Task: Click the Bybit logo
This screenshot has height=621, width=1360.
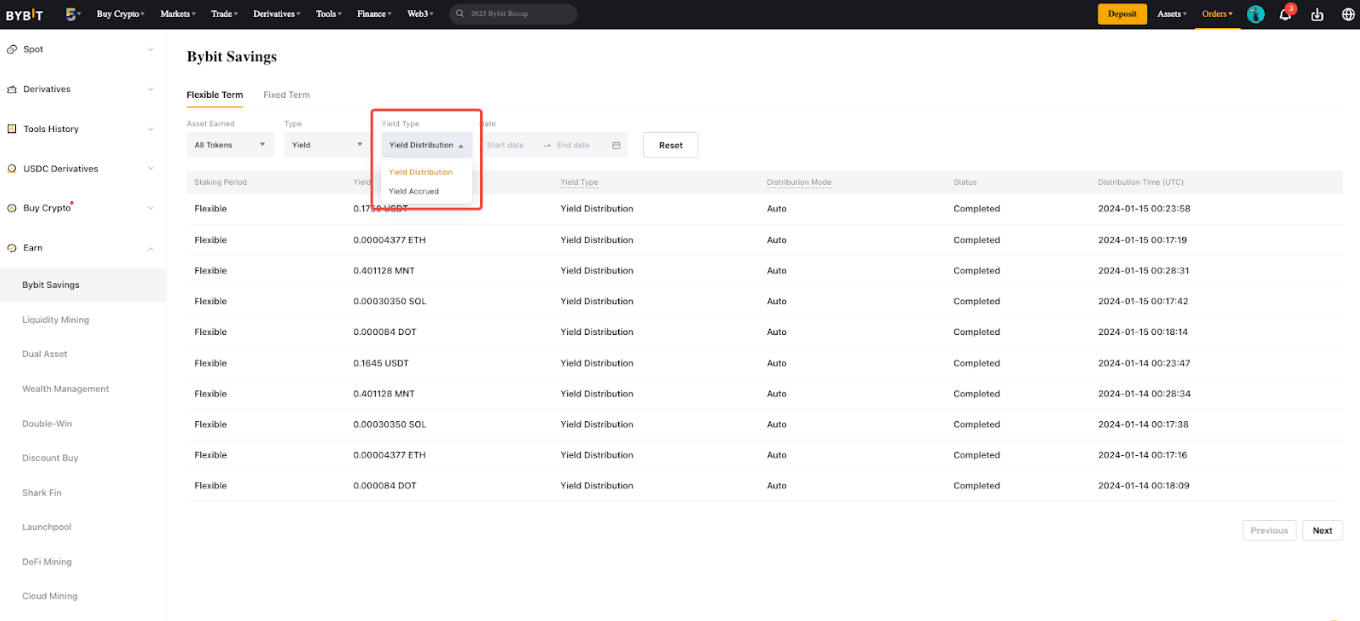Action: tap(24, 14)
